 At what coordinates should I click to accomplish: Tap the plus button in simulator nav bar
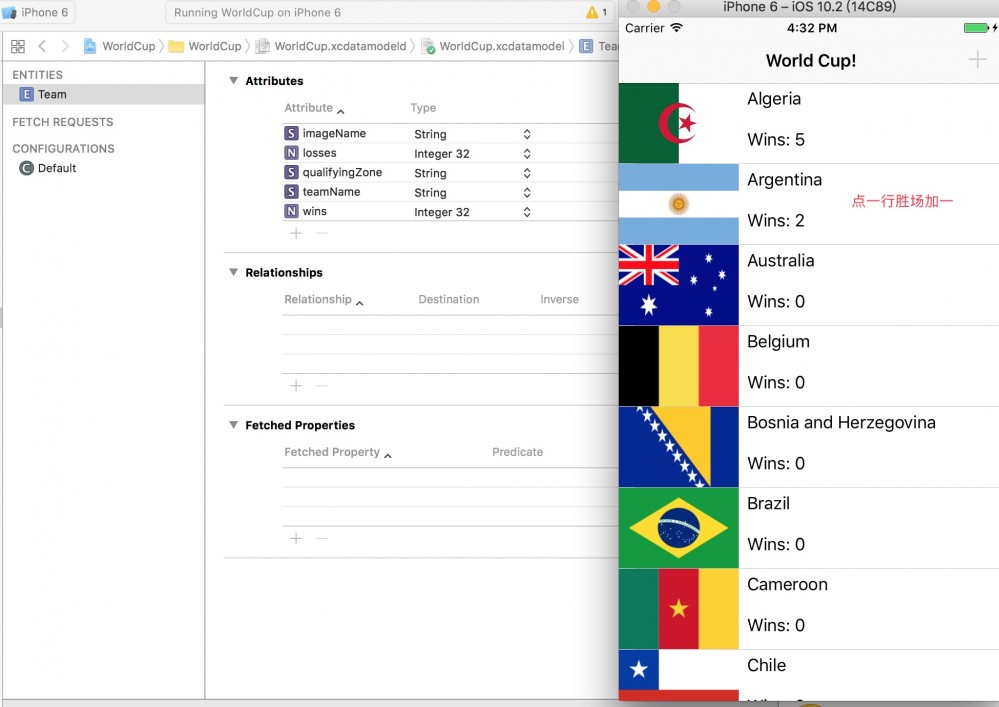pos(977,60)
